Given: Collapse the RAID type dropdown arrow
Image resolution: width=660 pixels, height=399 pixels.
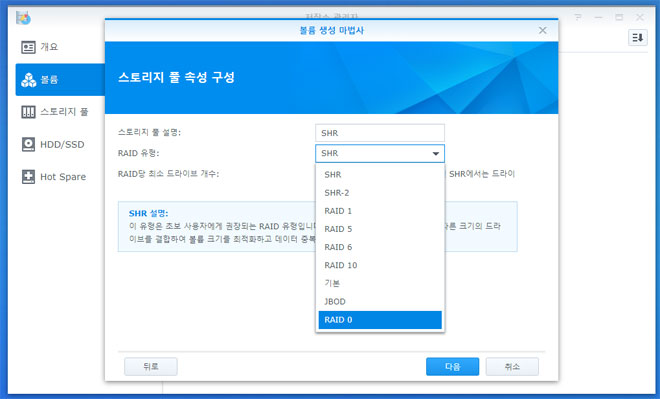Looking at the screenshot, I should click(436, 154).
